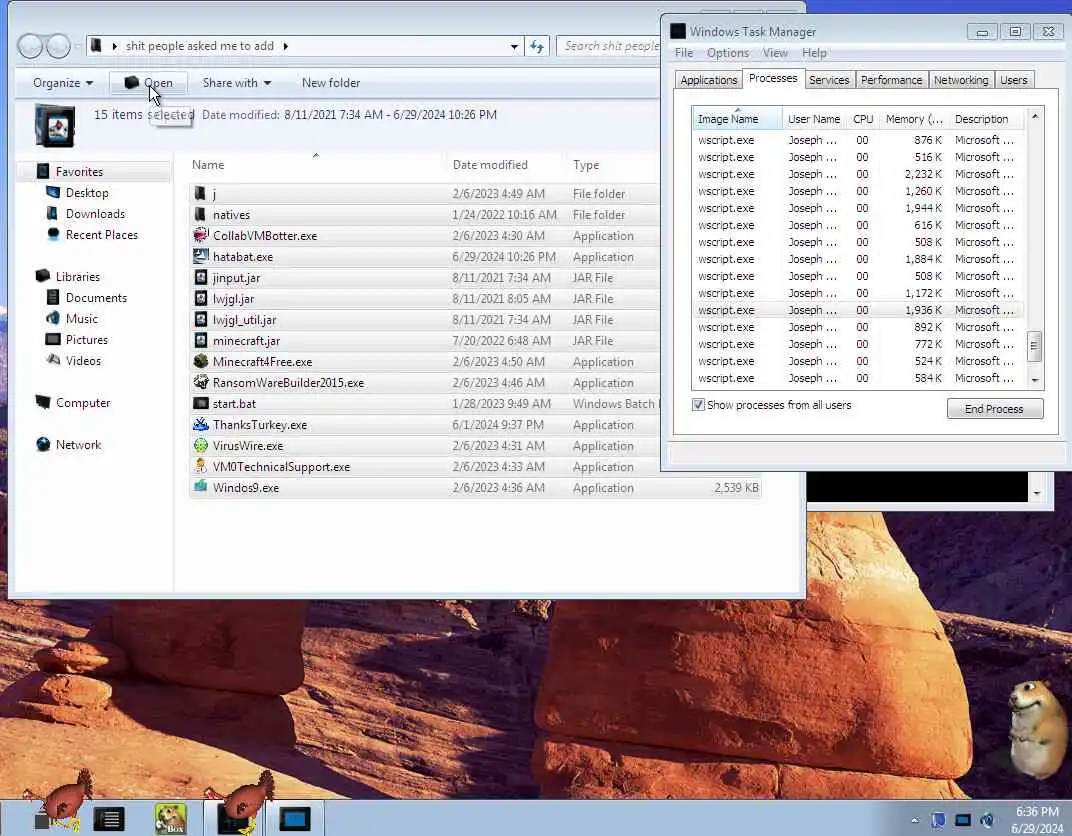Image resolution: width=1072 pixels, height=836 pixels.
Task: Click the New folder button
Action: (331, 83)
